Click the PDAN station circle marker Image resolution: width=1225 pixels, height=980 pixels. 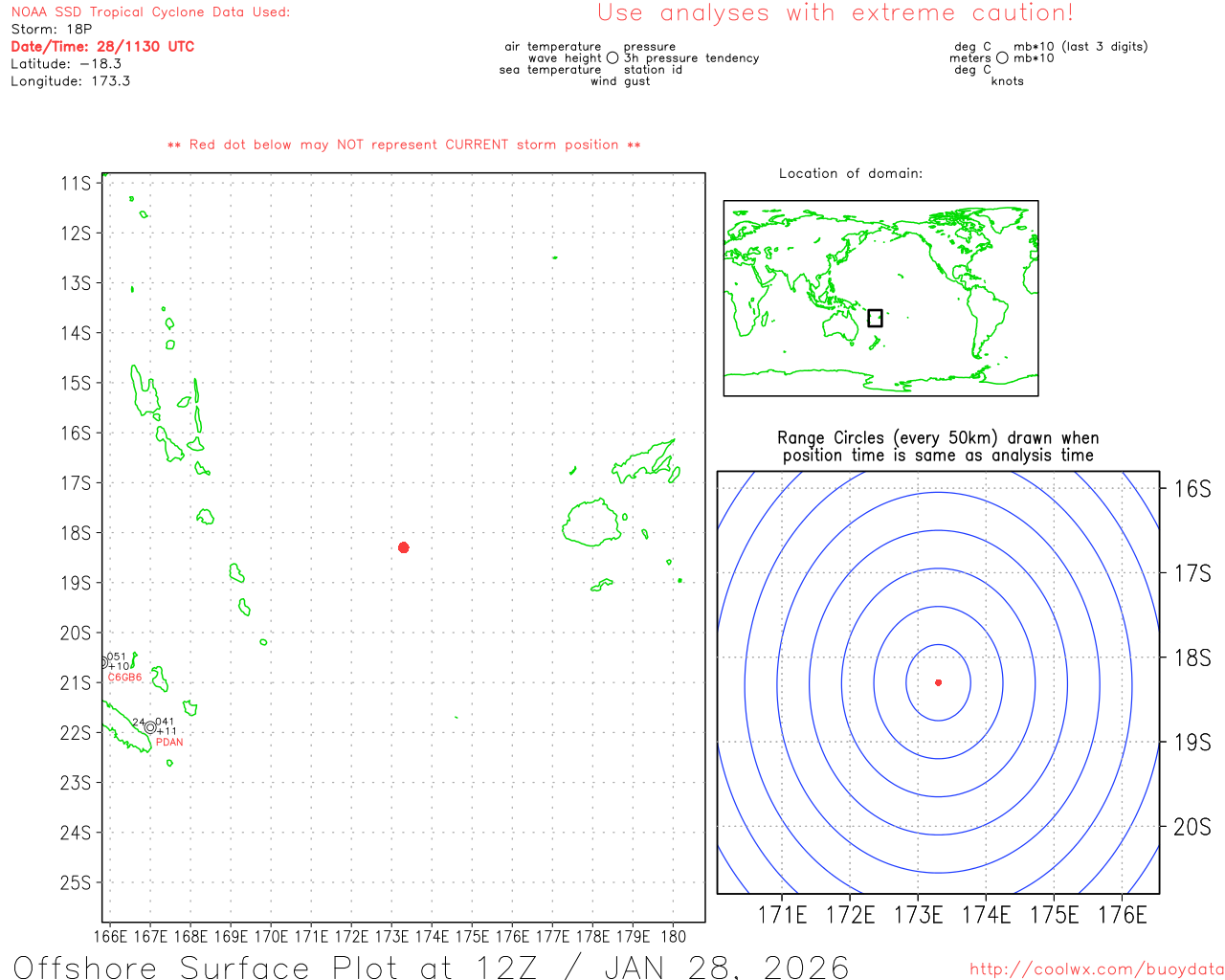click(150, 728)
